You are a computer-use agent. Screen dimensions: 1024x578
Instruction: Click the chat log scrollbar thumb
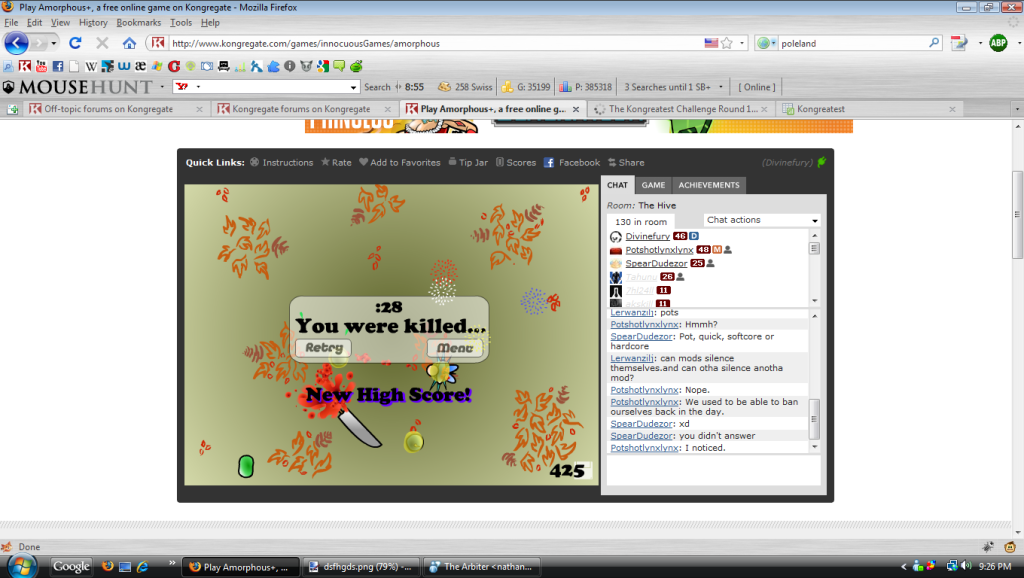tap(814, 419)
